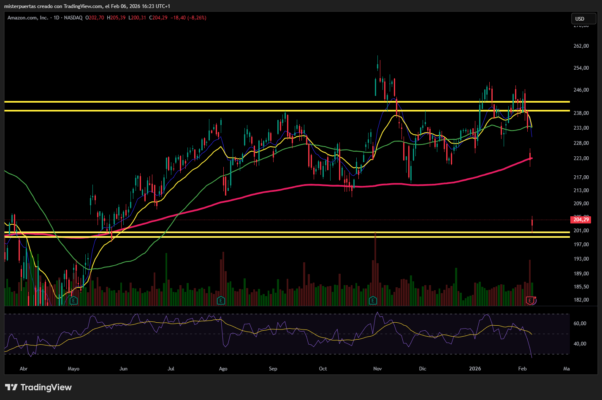Click the Sep label on time axis
This screenshot has width=602, height=400.
[273, 367]
